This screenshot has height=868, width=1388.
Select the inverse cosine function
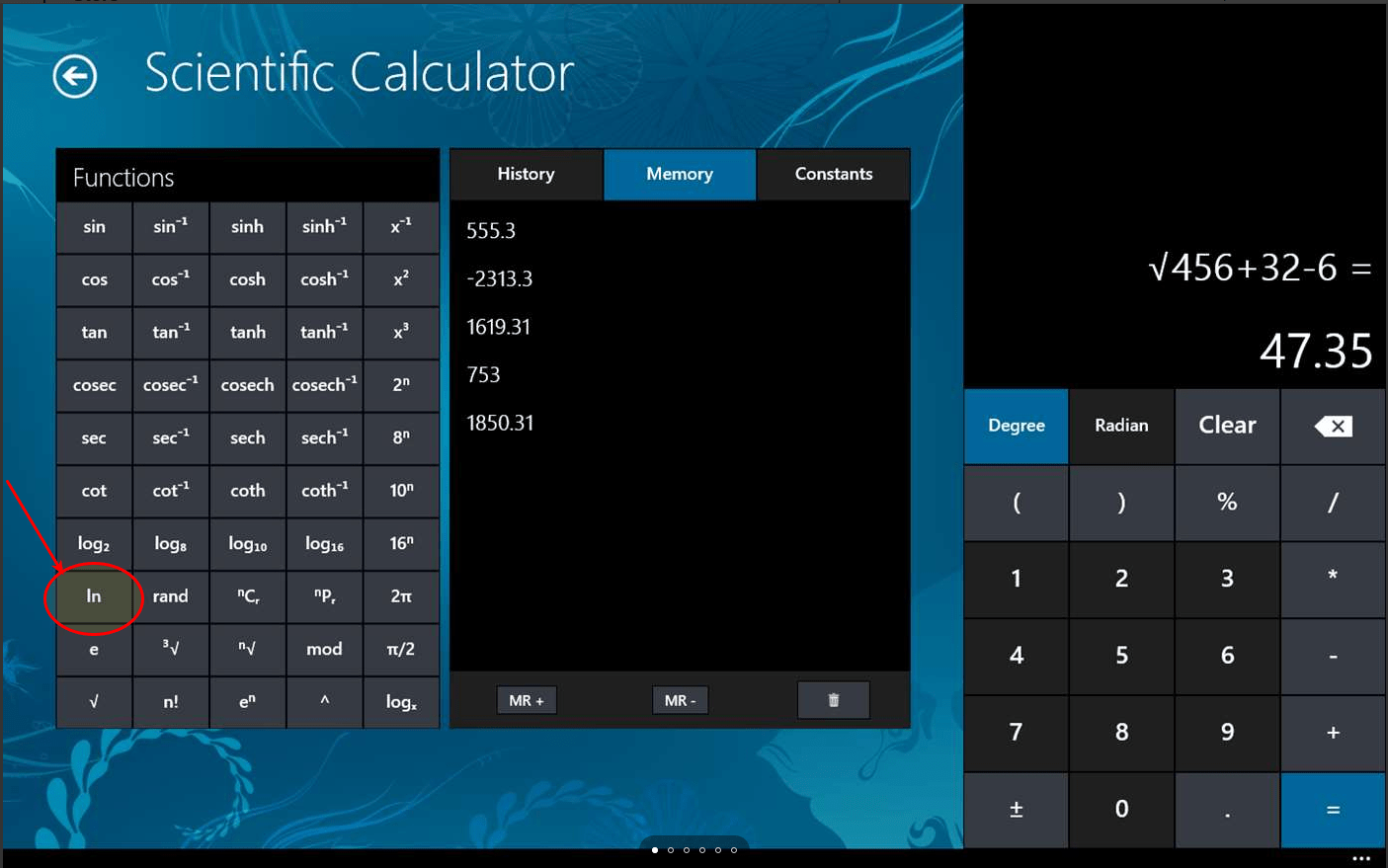171,279
